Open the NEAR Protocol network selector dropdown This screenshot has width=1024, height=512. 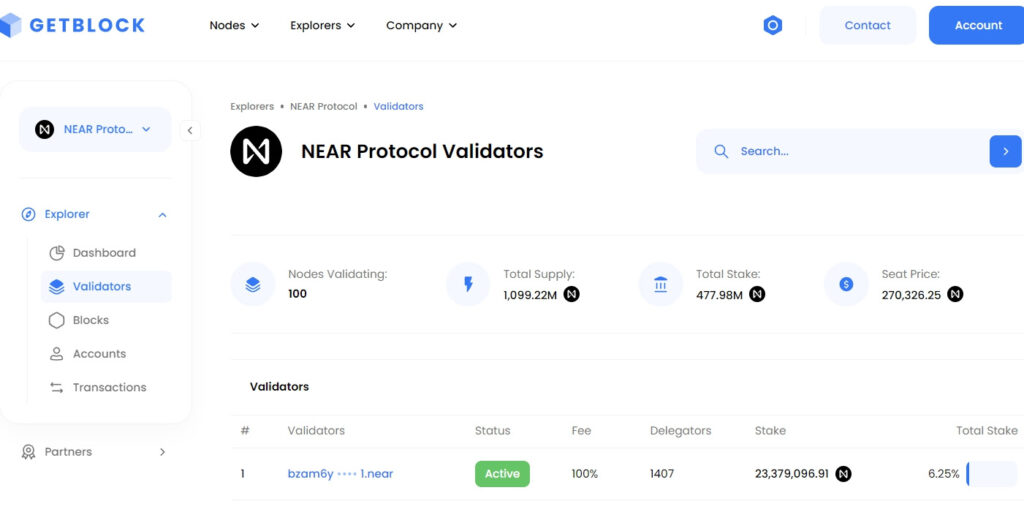(95, 129)
